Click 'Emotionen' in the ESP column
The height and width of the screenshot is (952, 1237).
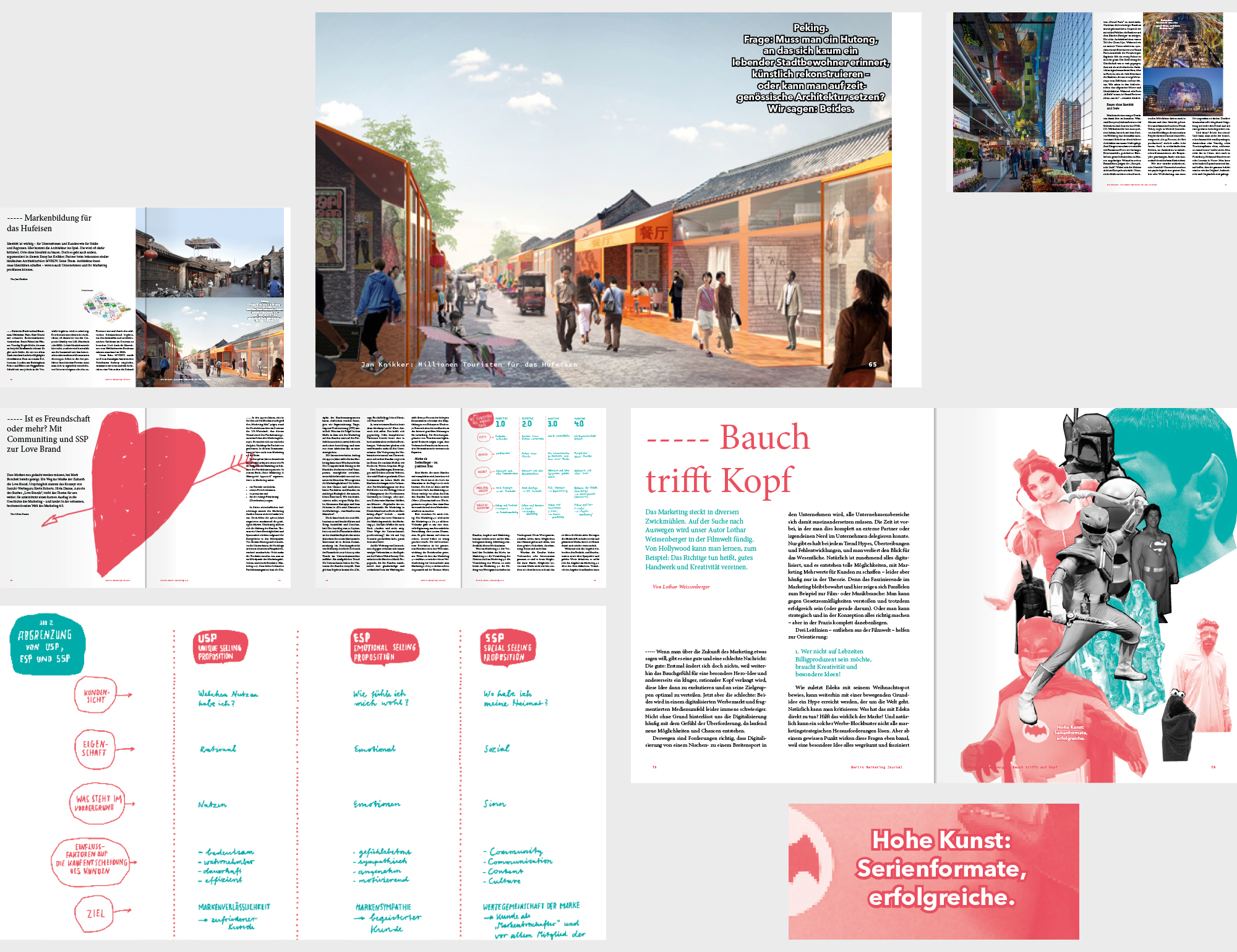pos(377,804)
